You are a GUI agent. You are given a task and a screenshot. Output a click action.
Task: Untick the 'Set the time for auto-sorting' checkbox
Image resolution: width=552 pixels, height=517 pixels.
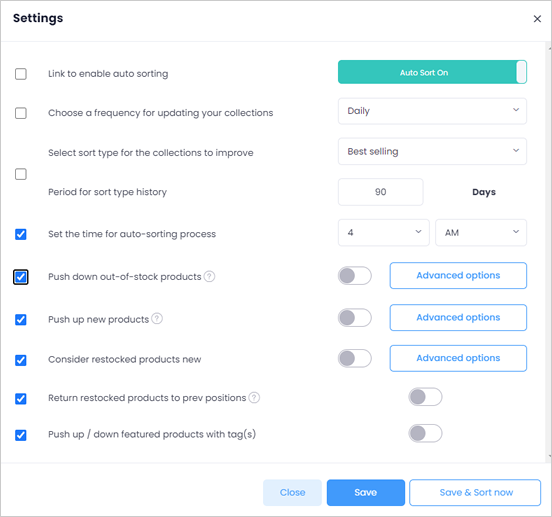click(x=21, y=234)
